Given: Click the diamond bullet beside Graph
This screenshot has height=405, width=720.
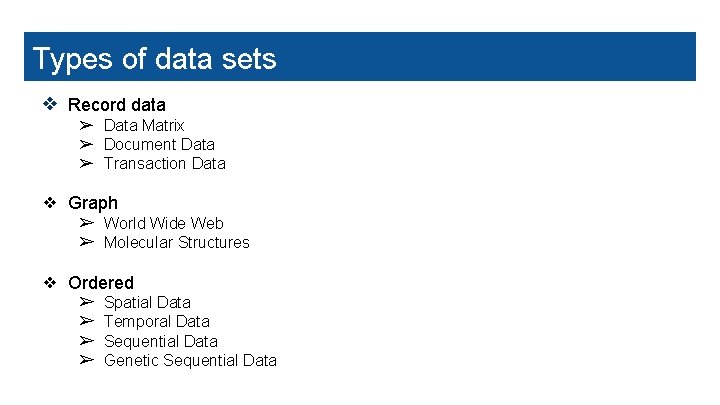Looking at the screenshot, I should [50, 202].
